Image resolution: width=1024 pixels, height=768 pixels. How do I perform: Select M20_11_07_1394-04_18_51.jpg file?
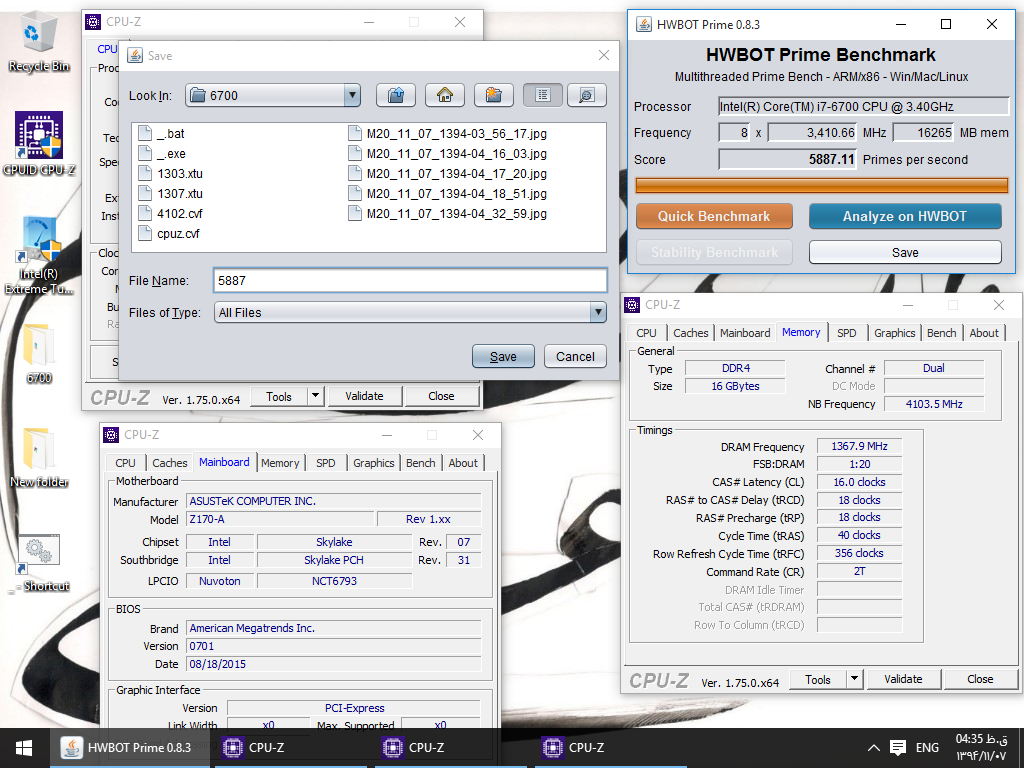(x=448, y=194)
